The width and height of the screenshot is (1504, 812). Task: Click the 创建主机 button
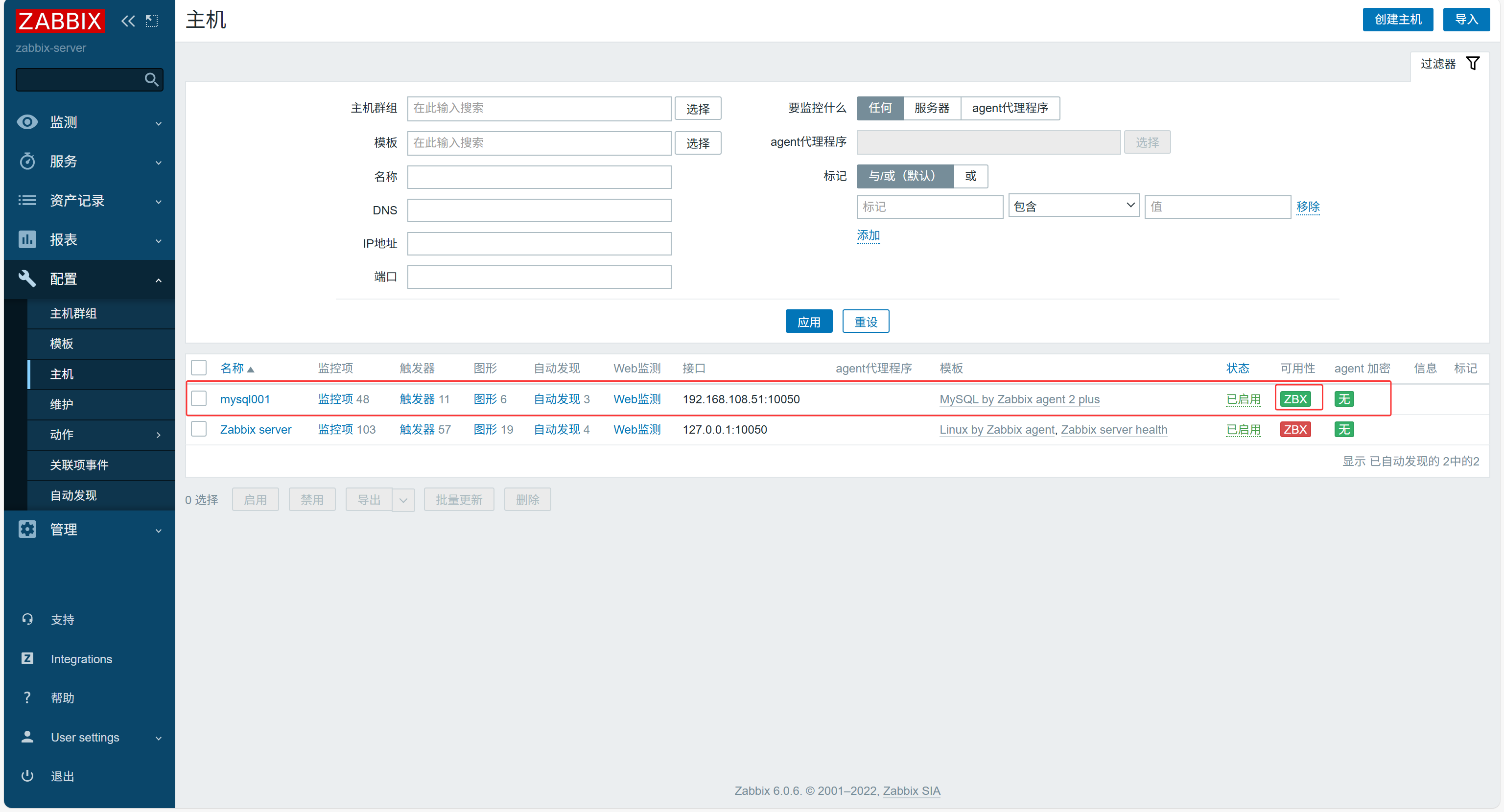pos(1398,19)
